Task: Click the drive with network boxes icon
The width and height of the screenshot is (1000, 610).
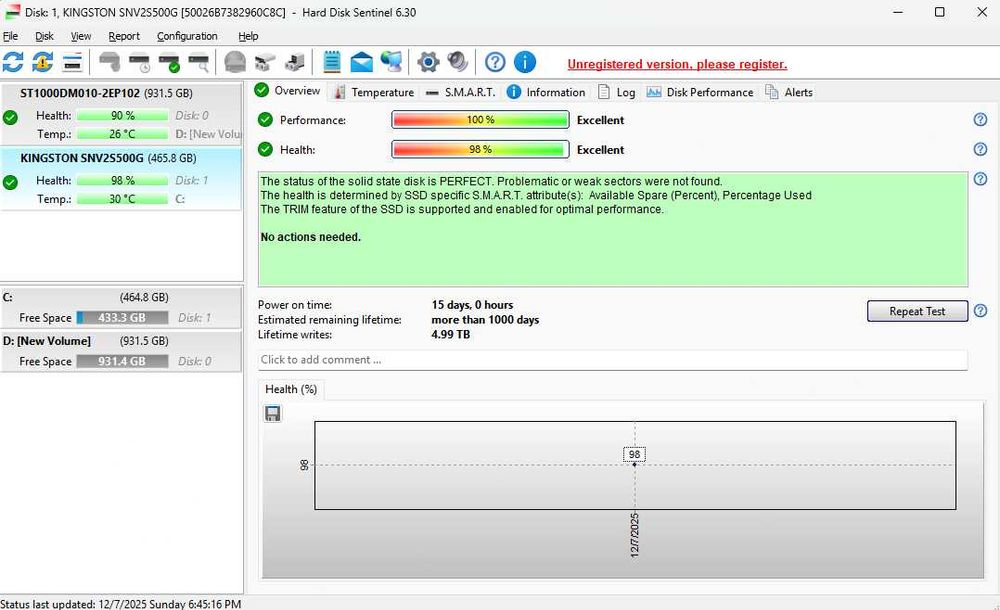Action: point(265,62)
